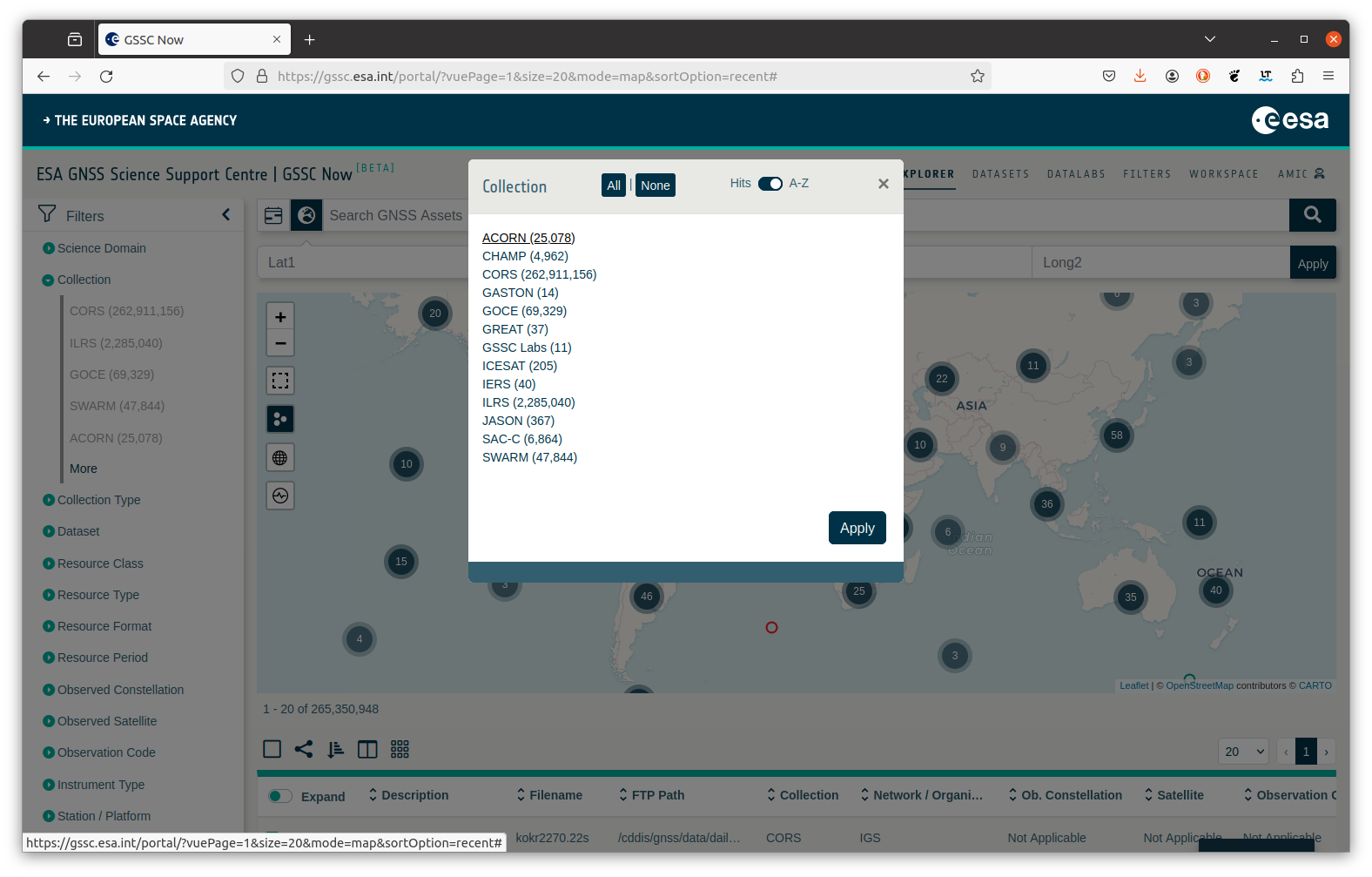Open the WORKSPACE tab
This screenshot has height=877, width=1372.
[1224, 174]
